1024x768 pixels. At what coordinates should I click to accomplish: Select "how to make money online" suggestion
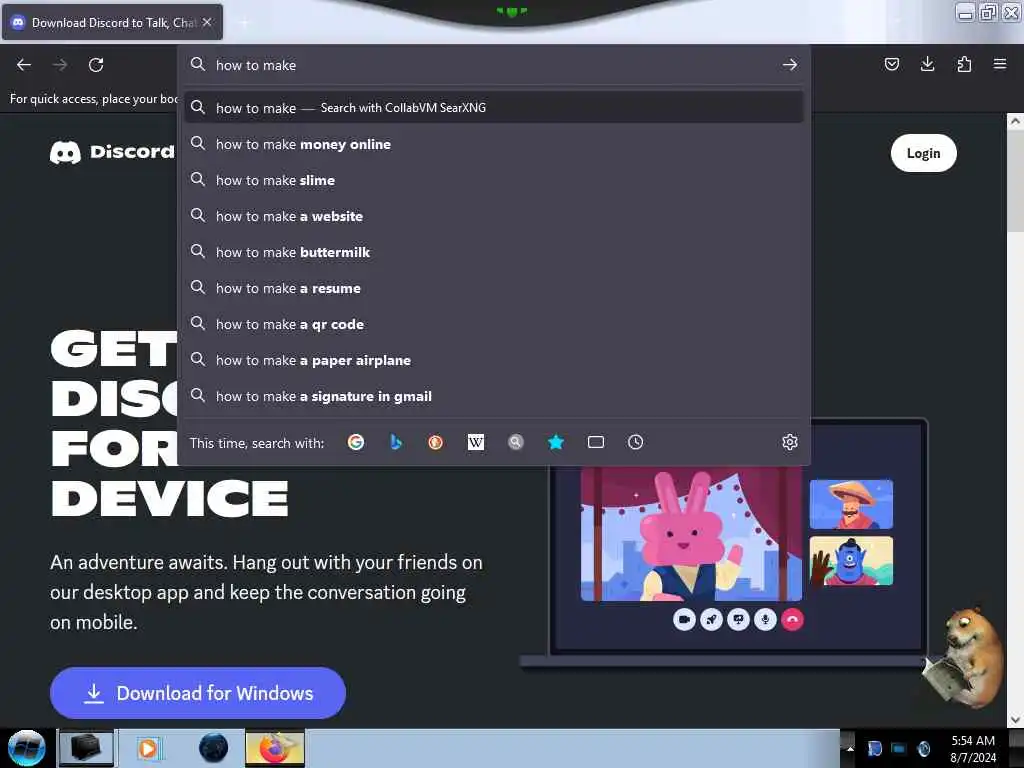494,144
